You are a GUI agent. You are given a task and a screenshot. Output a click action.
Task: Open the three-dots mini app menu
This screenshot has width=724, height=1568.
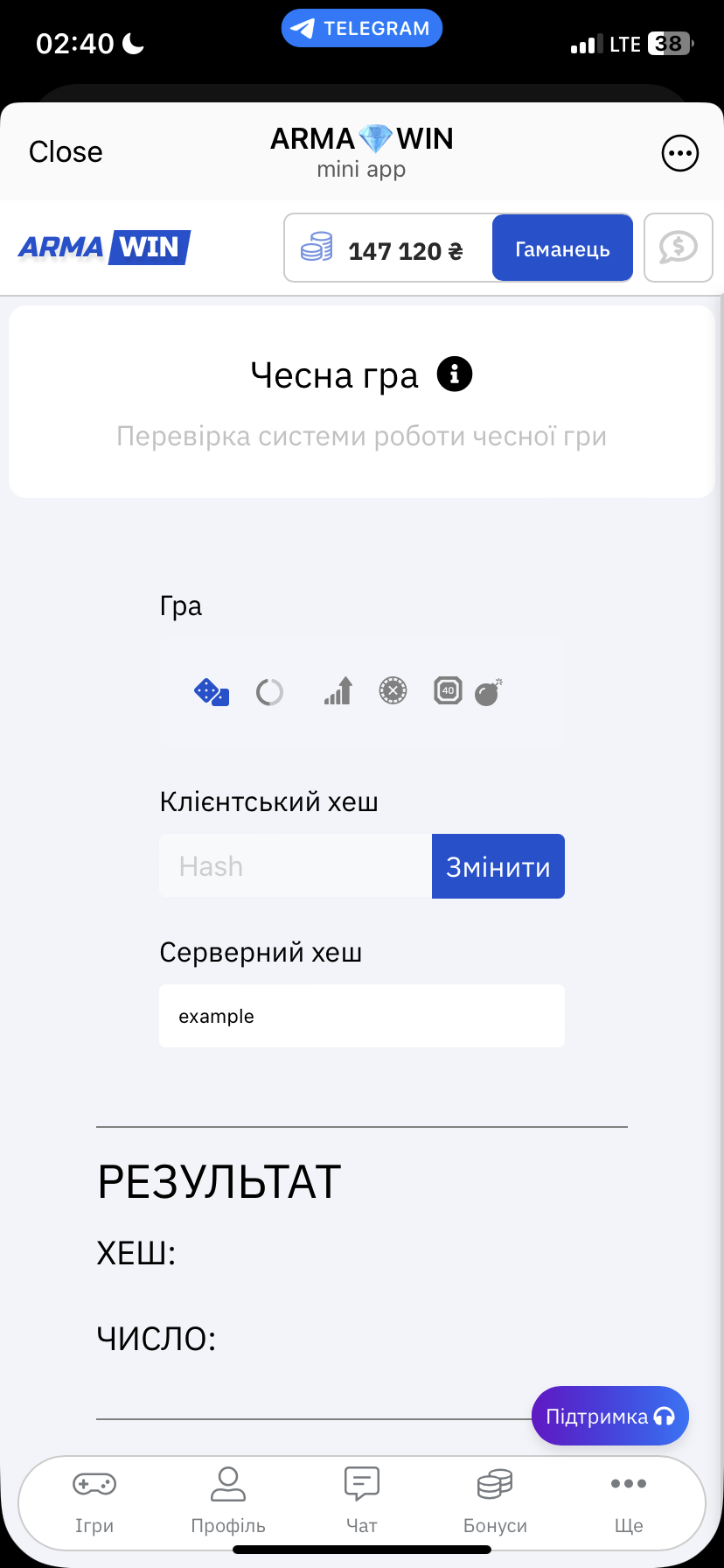tap(679, 153)
